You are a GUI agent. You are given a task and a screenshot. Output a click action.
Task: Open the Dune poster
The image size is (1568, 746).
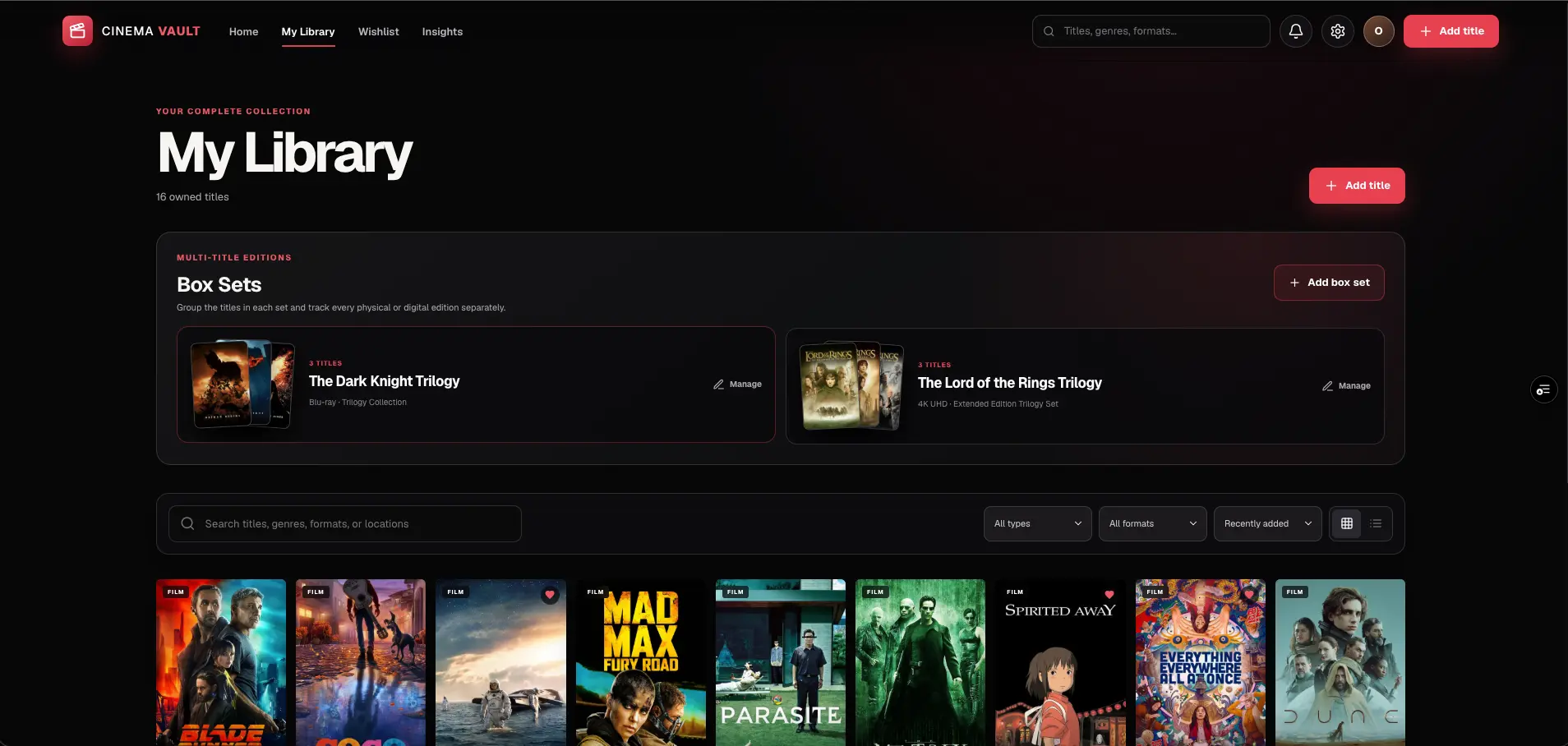pyautogui.click(x=1340, y=662)
